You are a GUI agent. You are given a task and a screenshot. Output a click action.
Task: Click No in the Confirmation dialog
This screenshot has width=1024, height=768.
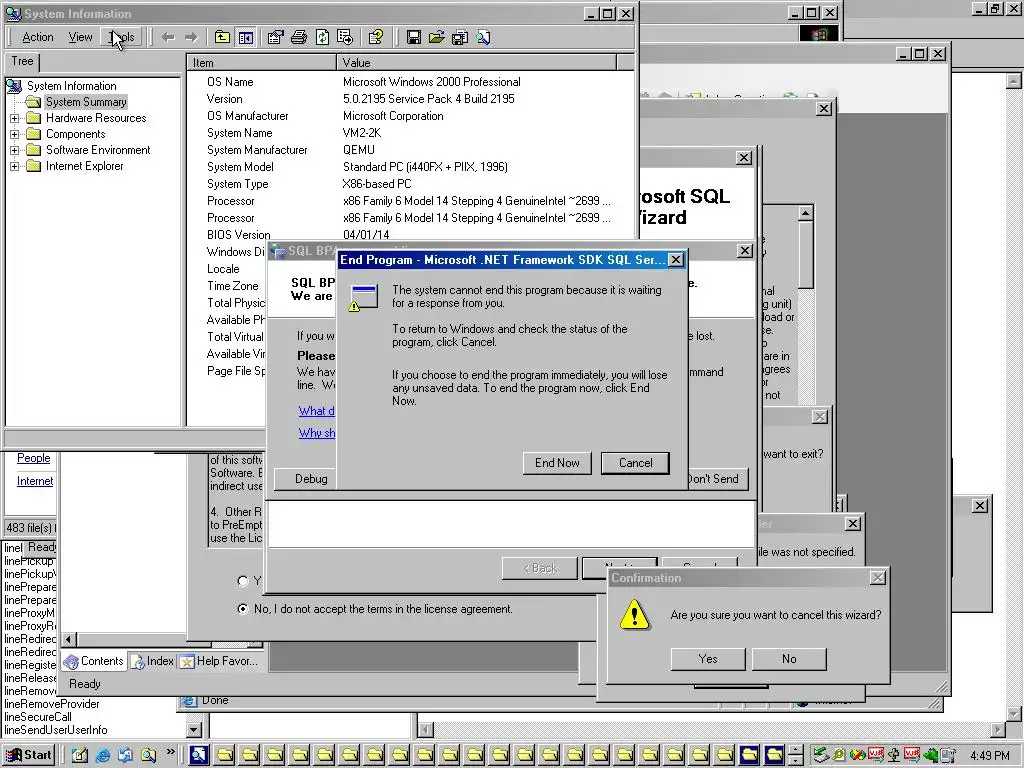pyautogui.click(x=789, y=659)
